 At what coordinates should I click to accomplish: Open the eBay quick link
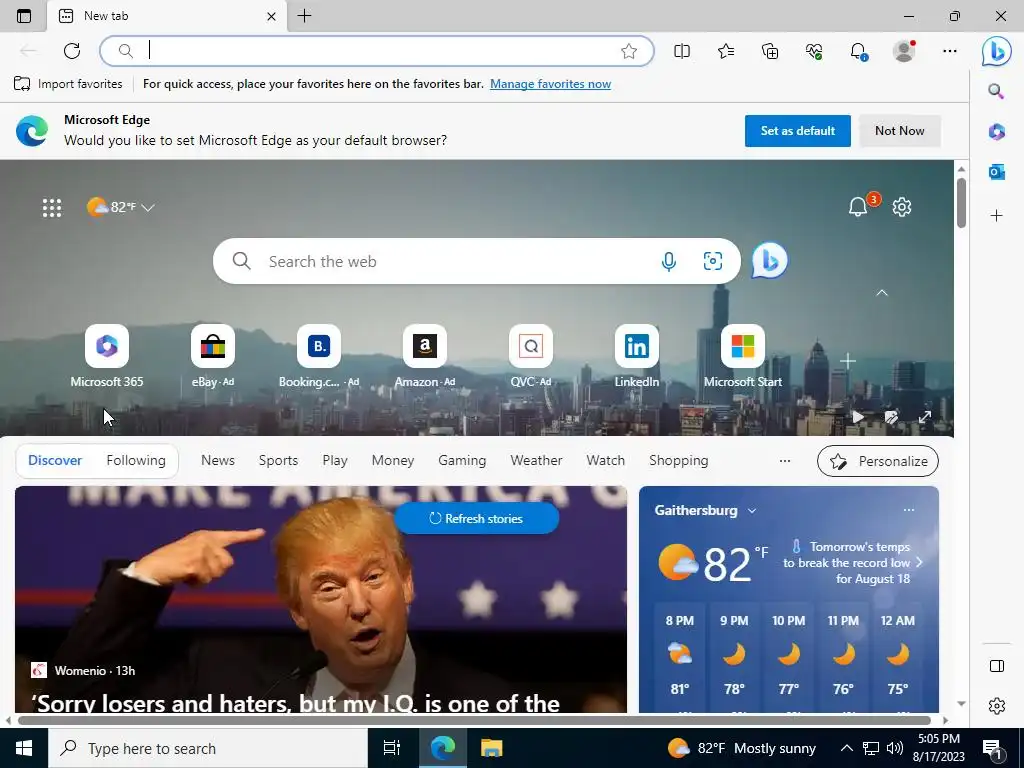(x=213, y=356)
